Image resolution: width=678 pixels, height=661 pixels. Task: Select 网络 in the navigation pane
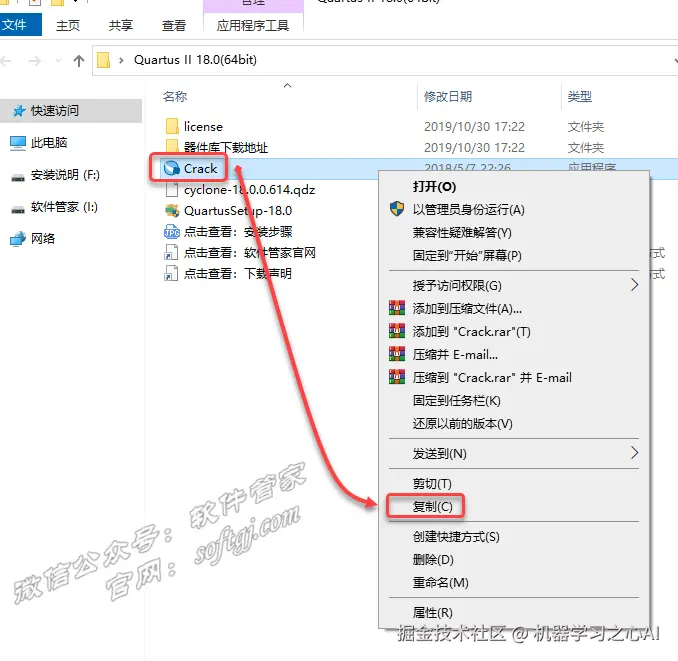(43, 238)
